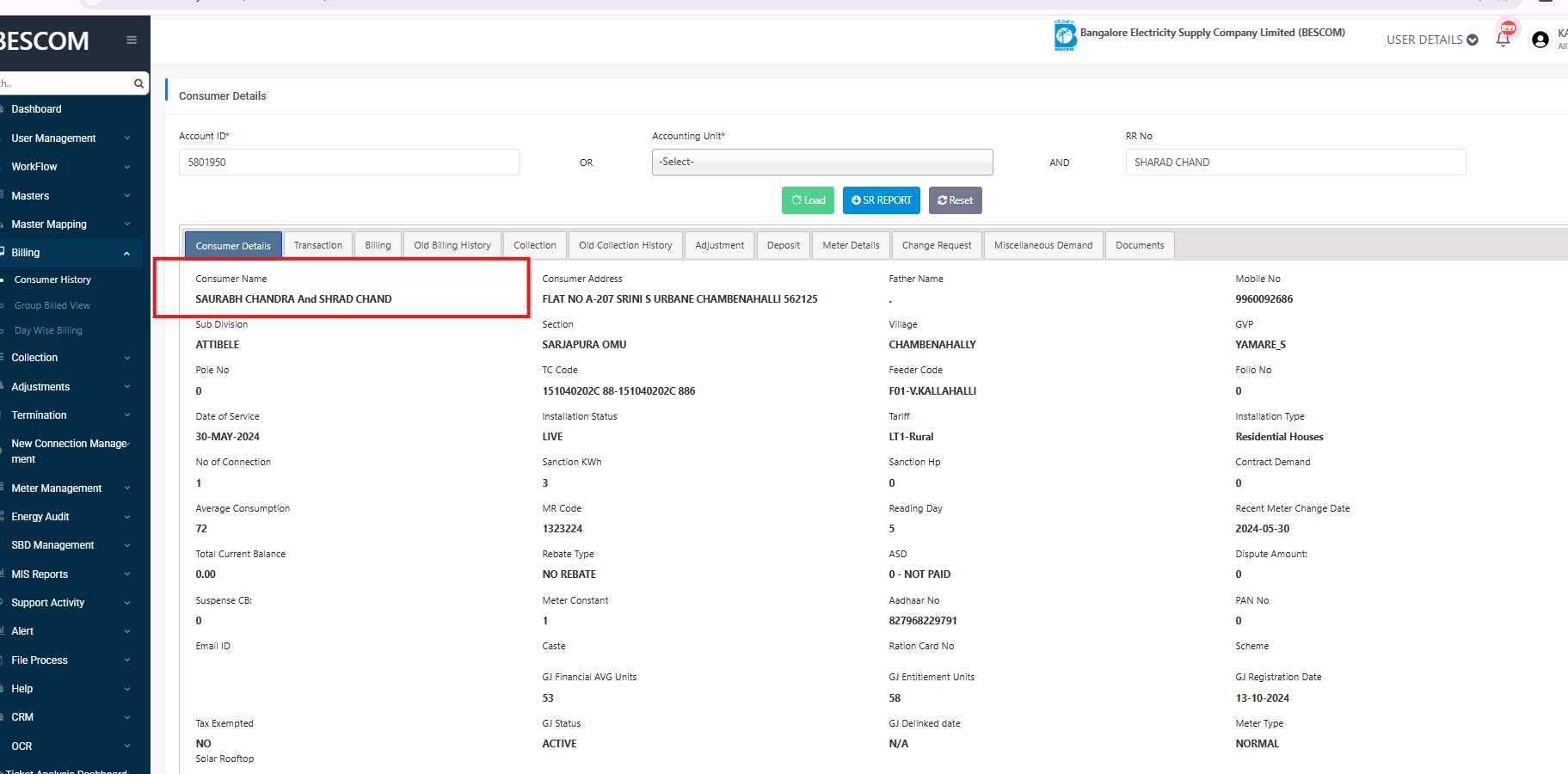Screen dimensions: 1568x774
Task: Select the Consumer Details tab
Action: [x=233, y=245]
